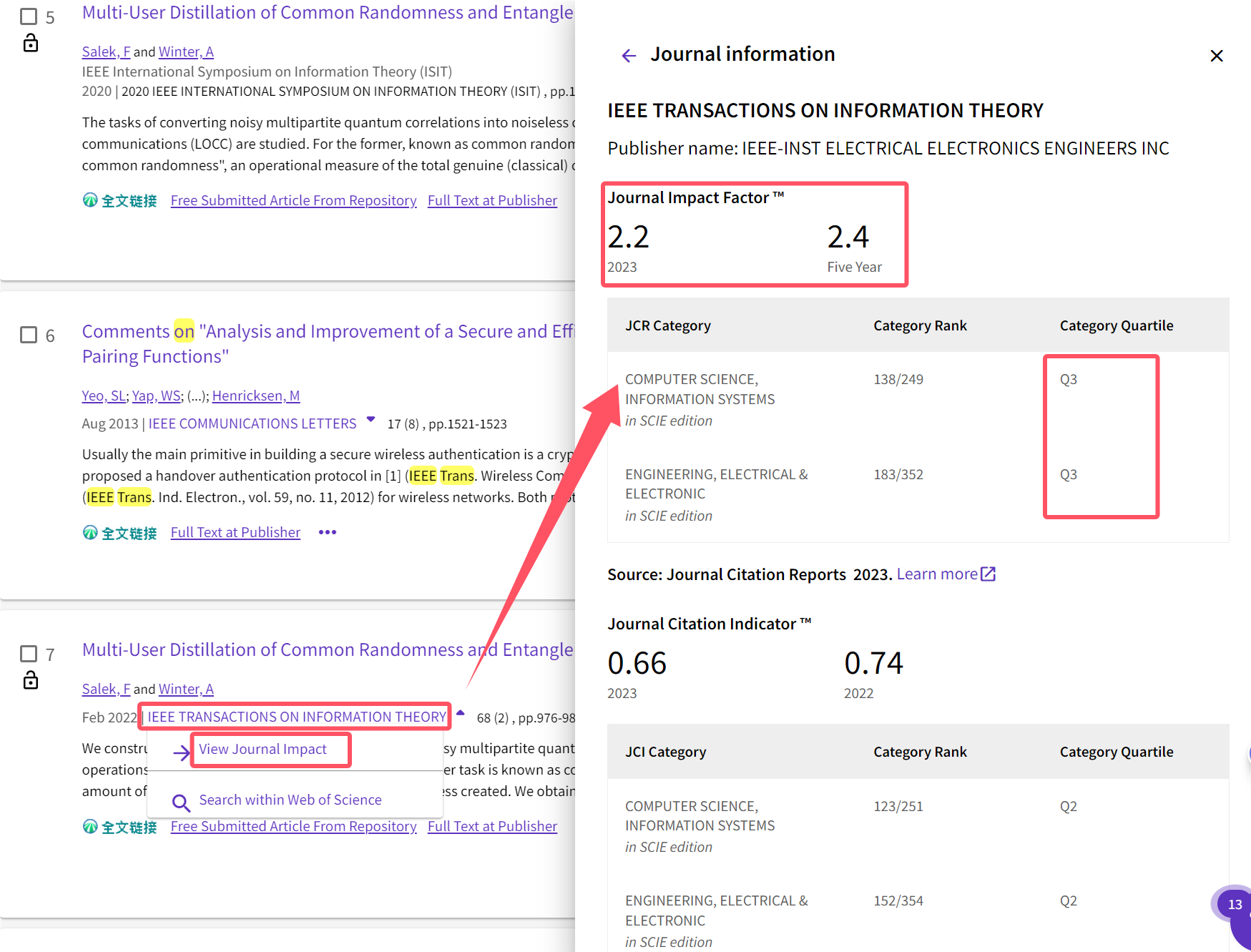Go back using the Journal information arrow
Screen dimensions: 1251x952
coord(629,56)
